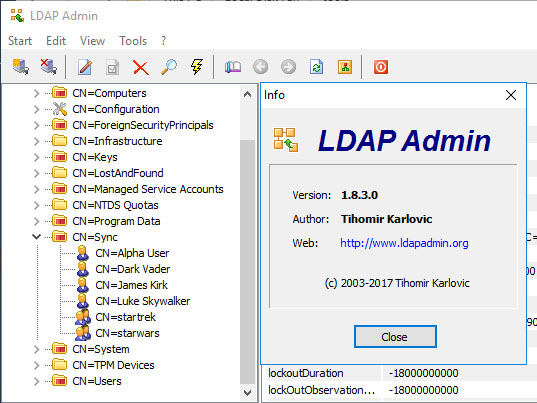
Task: Click the CN=Alpha User person icon
Action: click(x=83, y=253)
